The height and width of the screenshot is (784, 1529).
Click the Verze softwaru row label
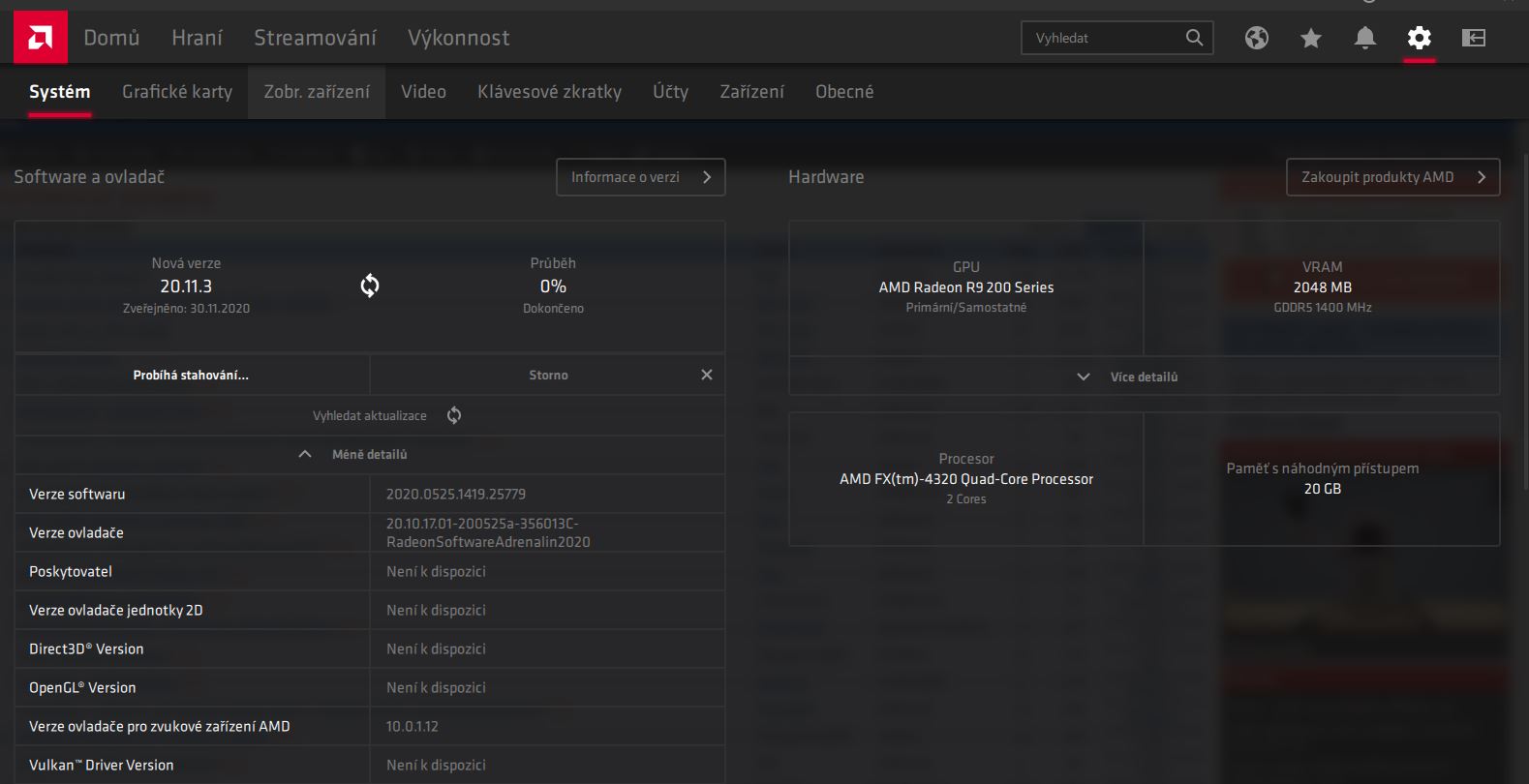click(x=77, y=494)
